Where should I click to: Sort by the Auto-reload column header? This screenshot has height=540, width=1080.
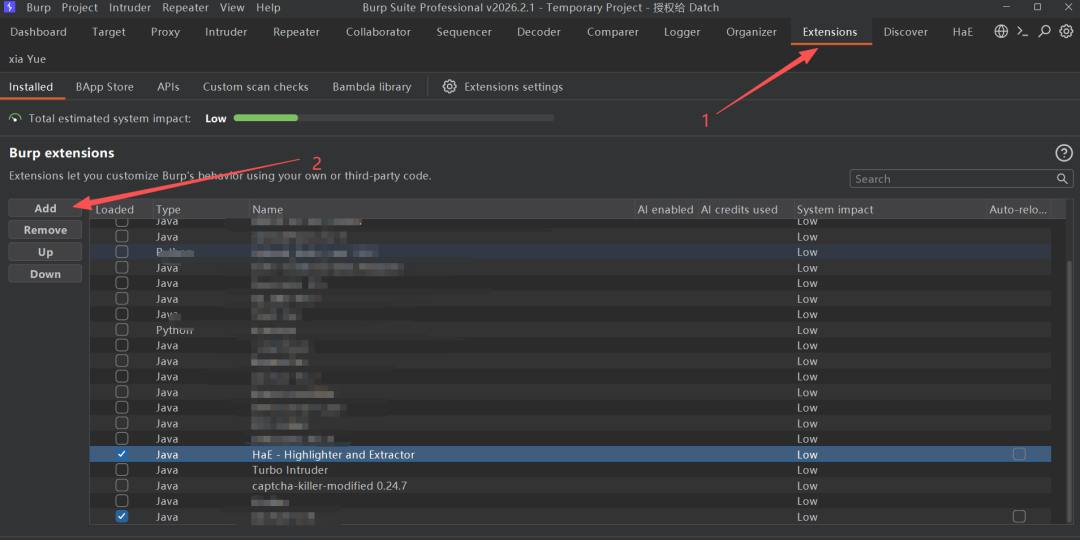click(1019, 209)
